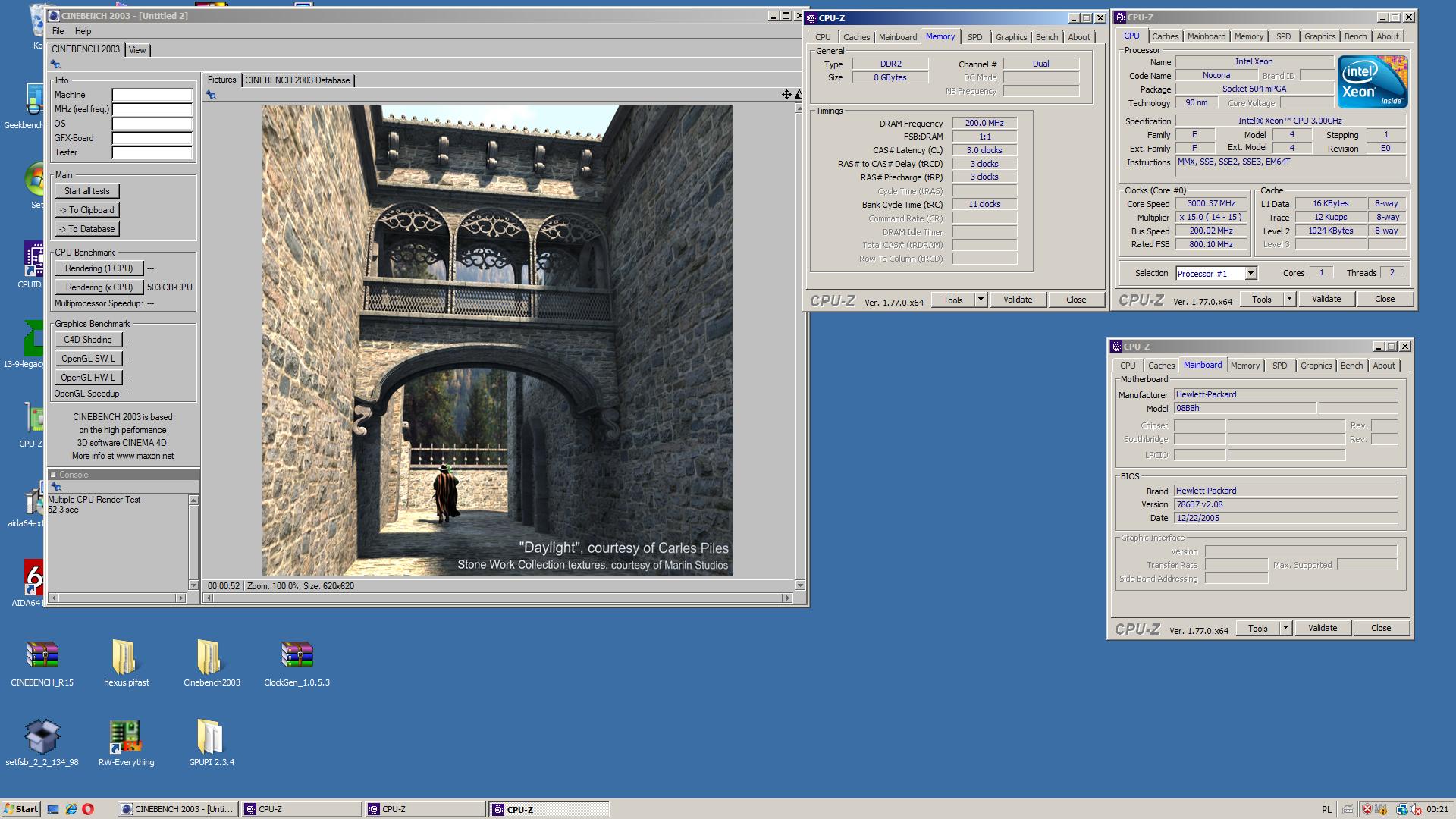Open Caches tab in Mainboard CPU-Z window
Screen dimensions: 1456x819
1161,366
